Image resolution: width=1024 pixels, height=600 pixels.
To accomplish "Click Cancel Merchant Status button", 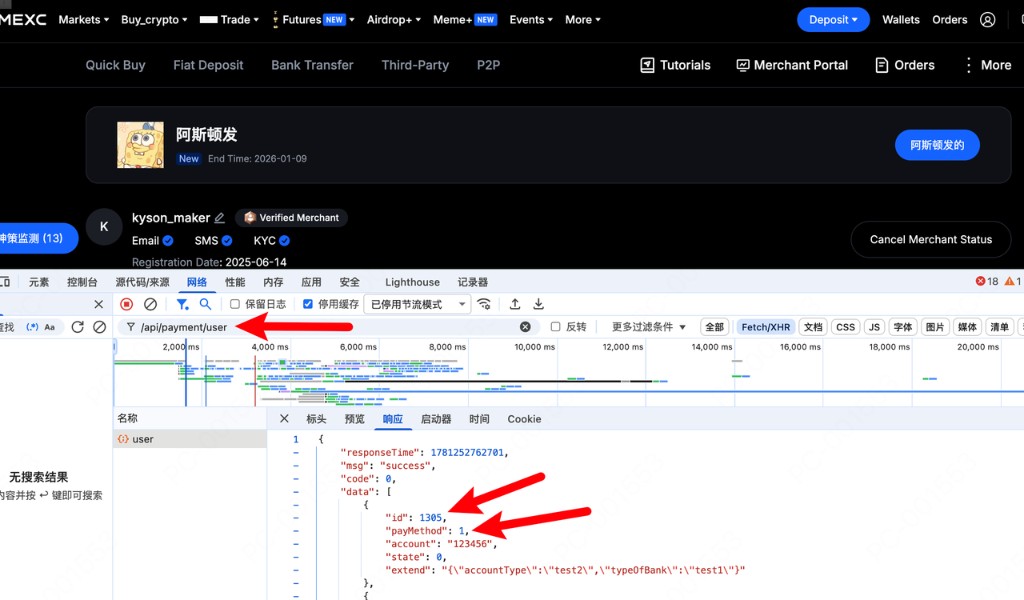I will click(931, 240).
